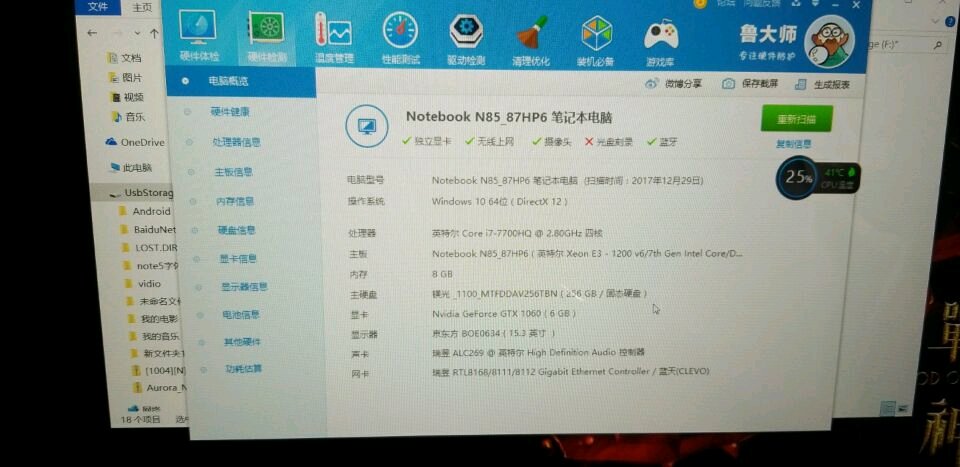Open recent locations chevron in File Explorer
The image size is (960, 467).
(x=137, y=33)
